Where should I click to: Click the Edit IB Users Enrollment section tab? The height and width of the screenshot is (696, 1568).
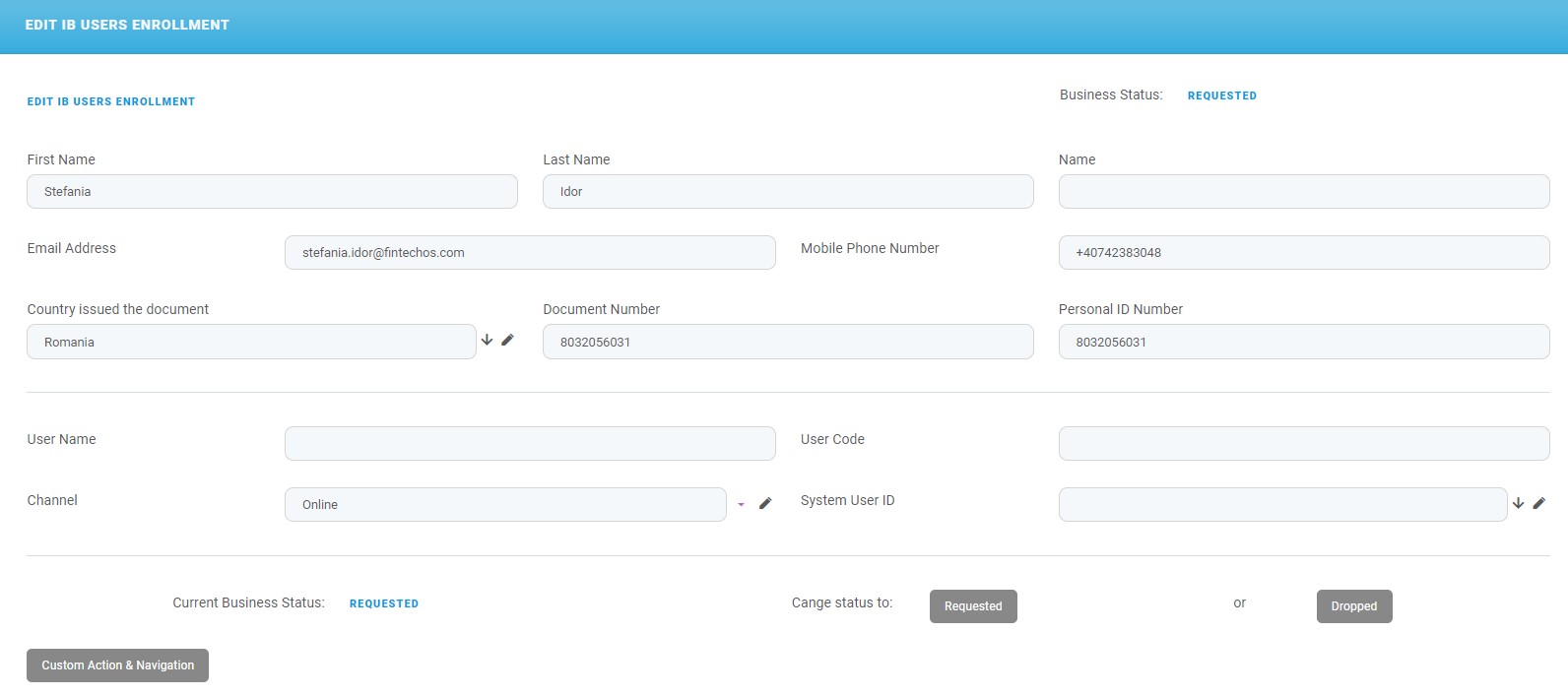[111, 101]
